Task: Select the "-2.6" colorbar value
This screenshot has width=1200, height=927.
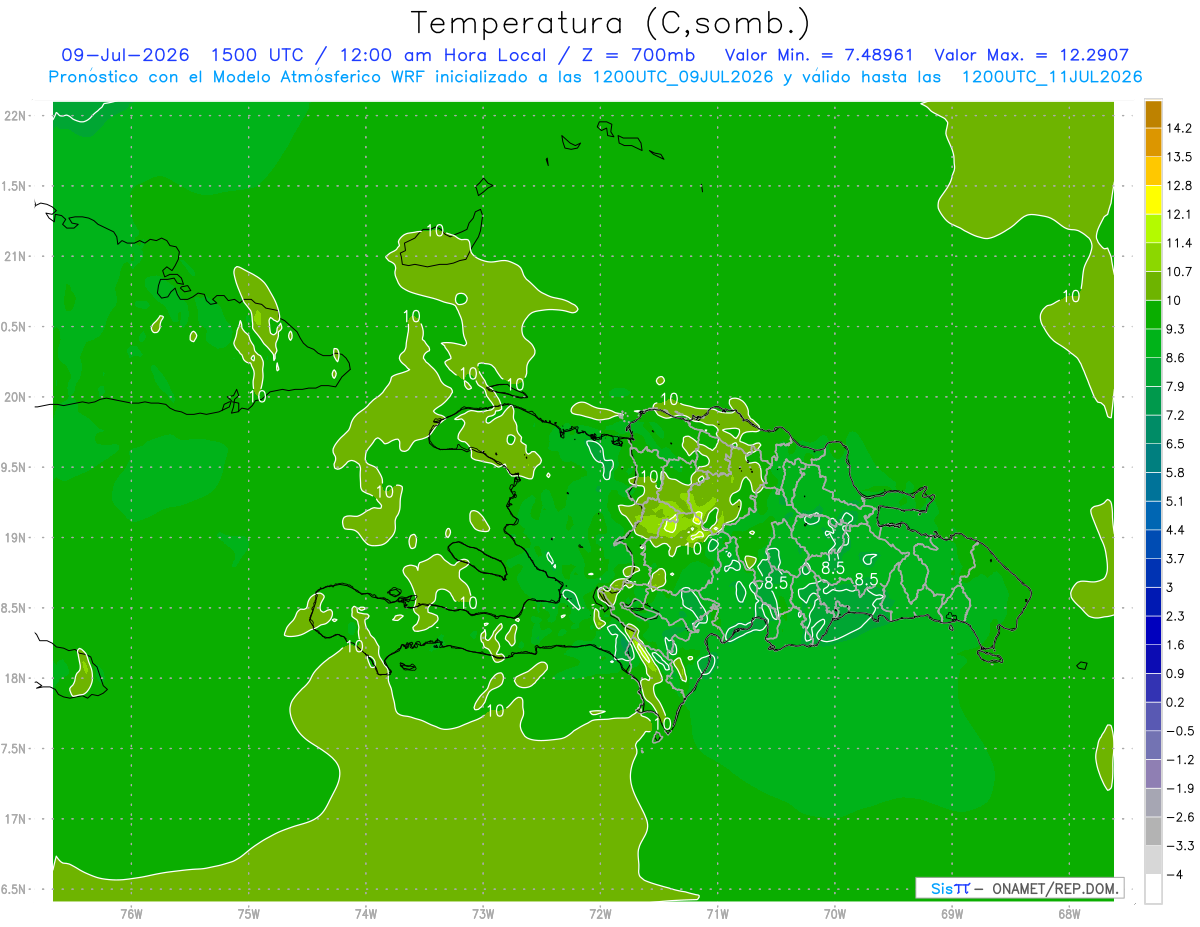Action: click(x=1179, y=817)
